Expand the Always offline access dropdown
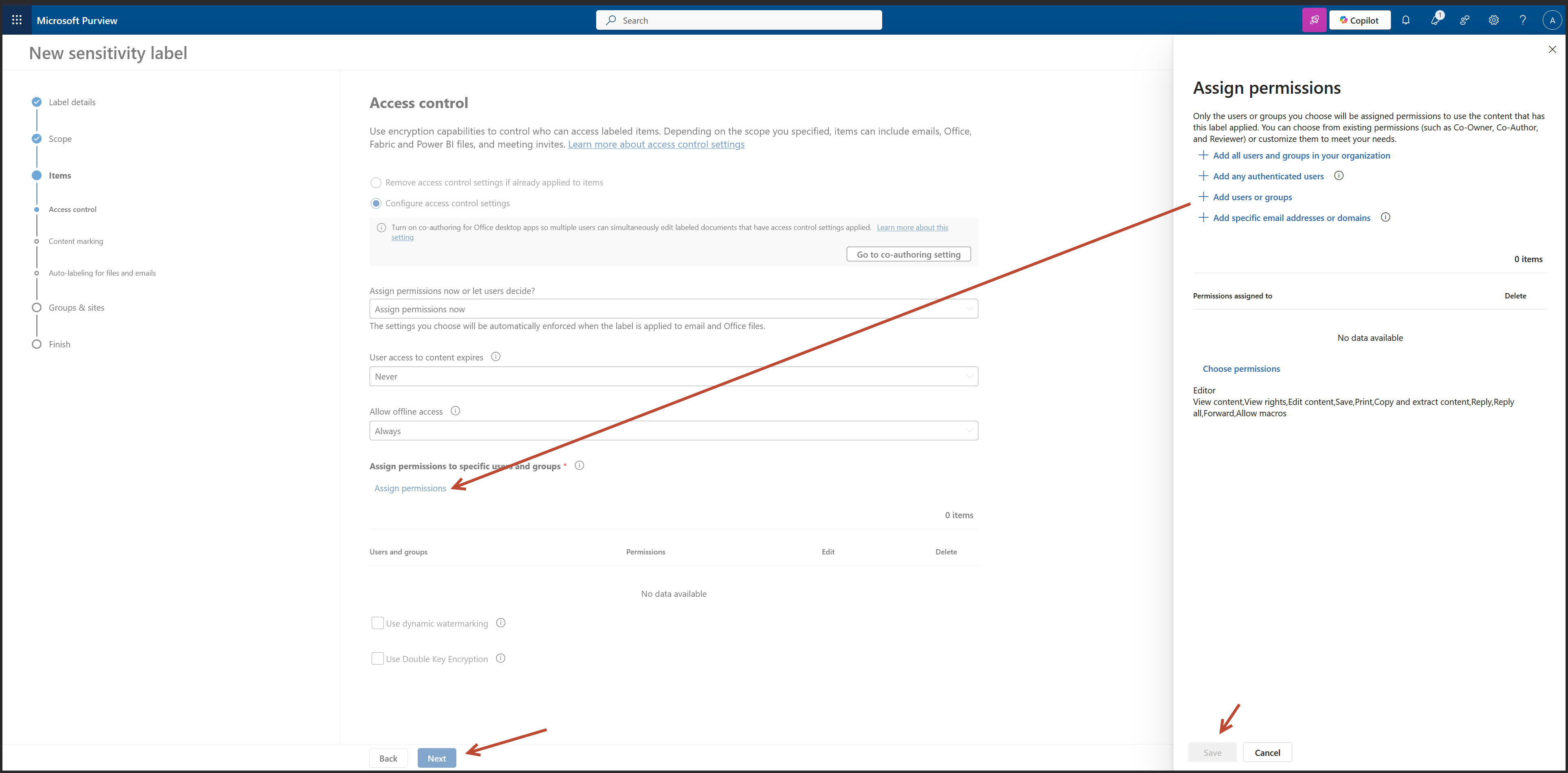Viewport: 1568px width, 773px height. (673, 431)
